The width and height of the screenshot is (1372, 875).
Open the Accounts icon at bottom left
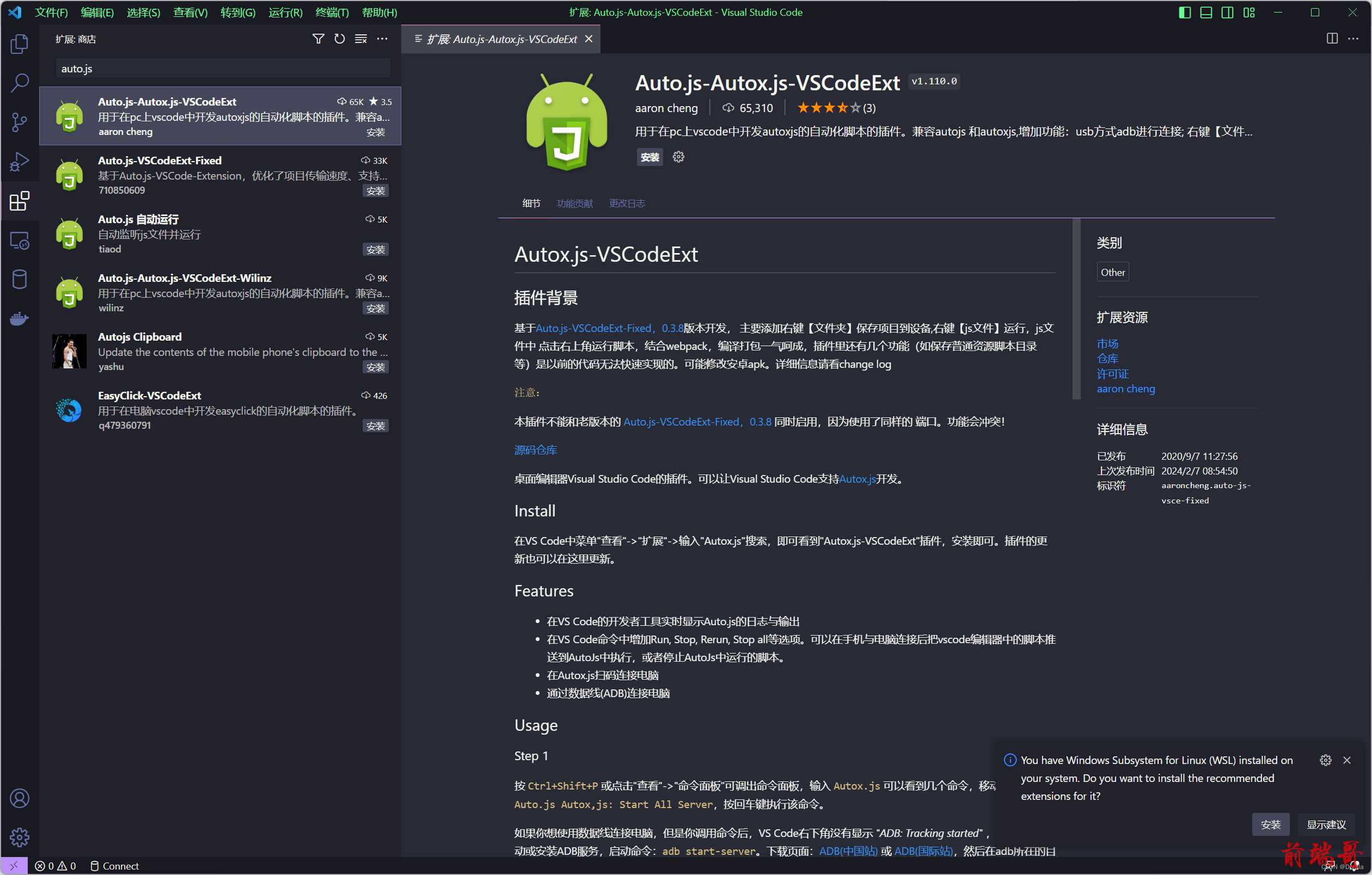click(20, 798)
